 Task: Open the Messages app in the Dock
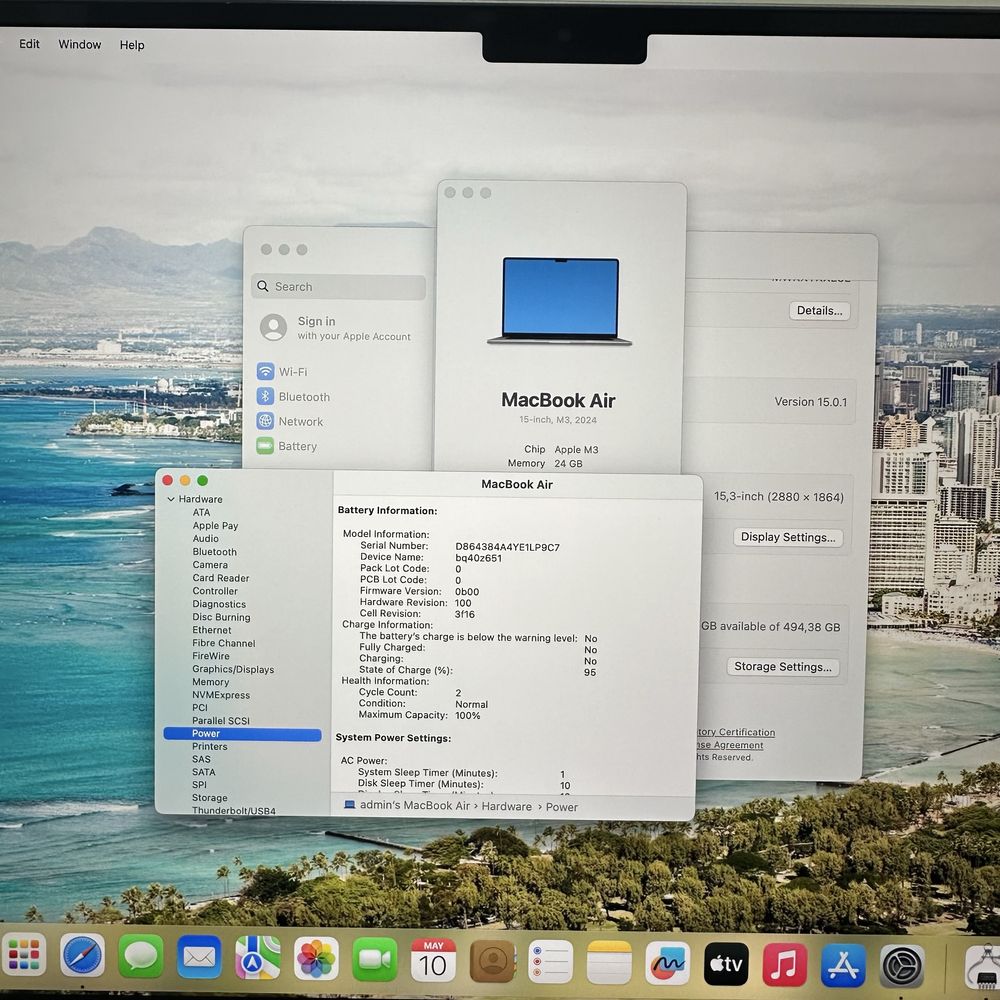coord(141,956)
